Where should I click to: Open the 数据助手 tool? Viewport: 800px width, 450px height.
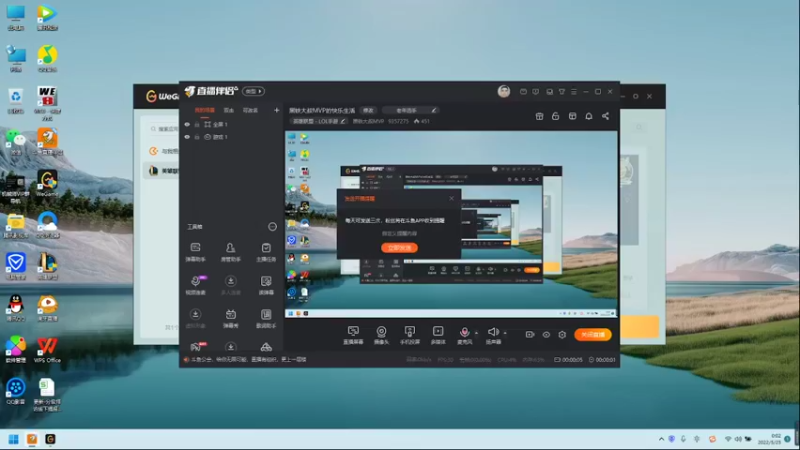[x=266, y=318]
